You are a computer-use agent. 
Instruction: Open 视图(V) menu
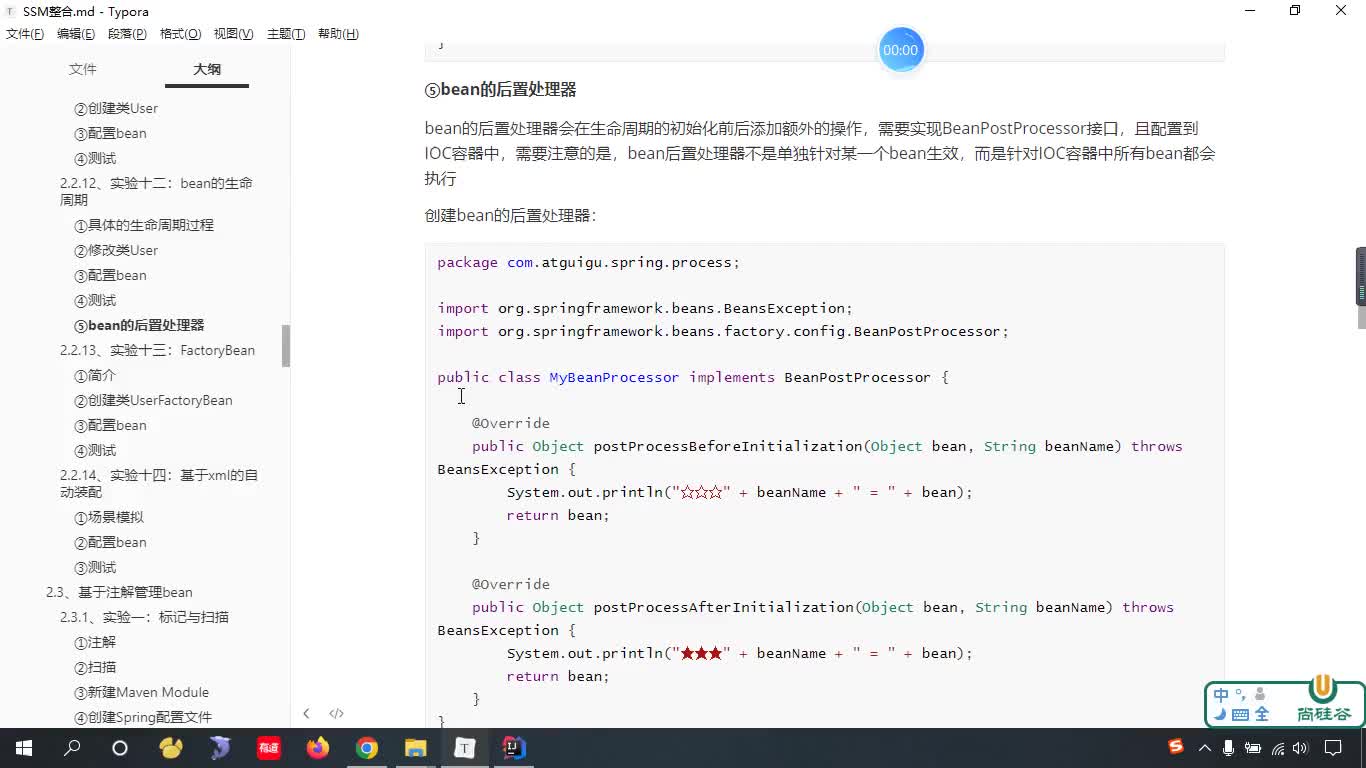233,34
